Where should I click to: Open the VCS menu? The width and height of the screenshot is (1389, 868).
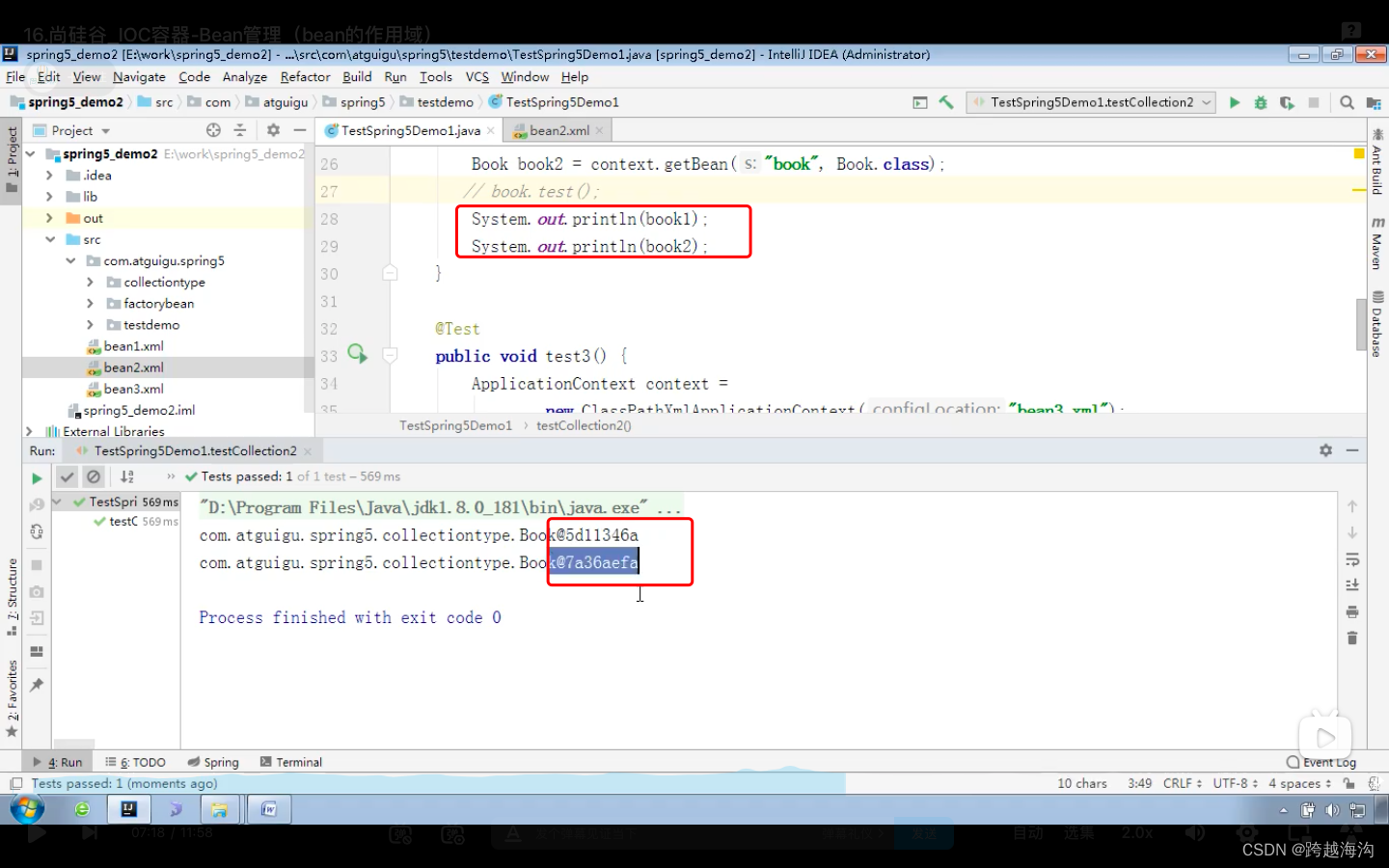477,77
